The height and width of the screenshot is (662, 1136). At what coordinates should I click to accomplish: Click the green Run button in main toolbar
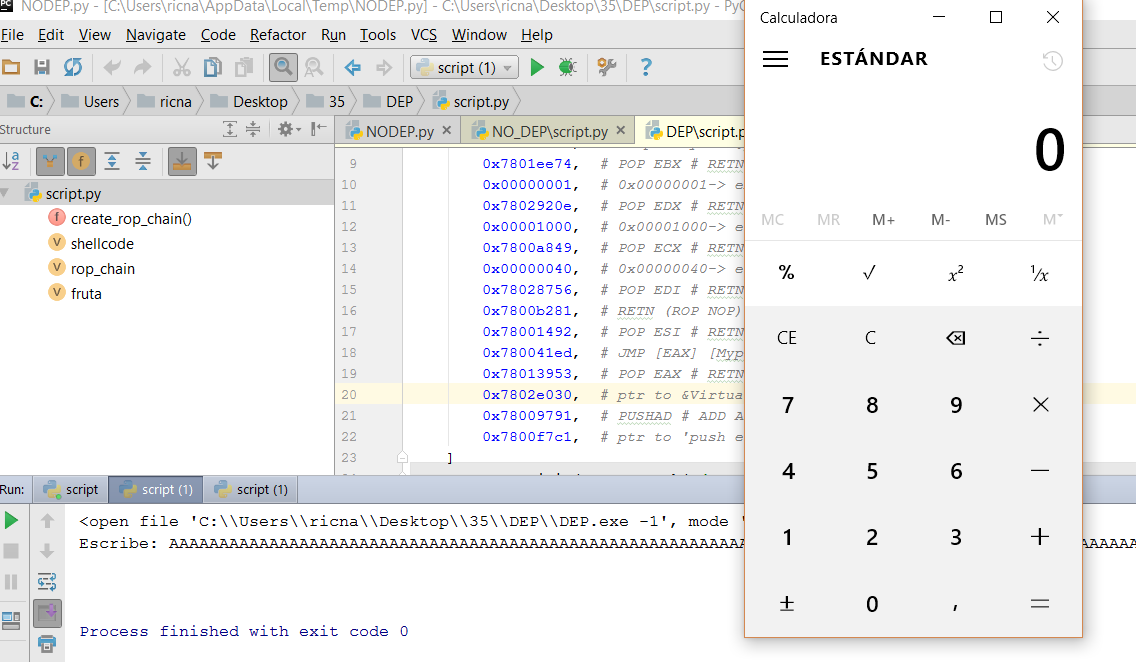pos(537,67)
